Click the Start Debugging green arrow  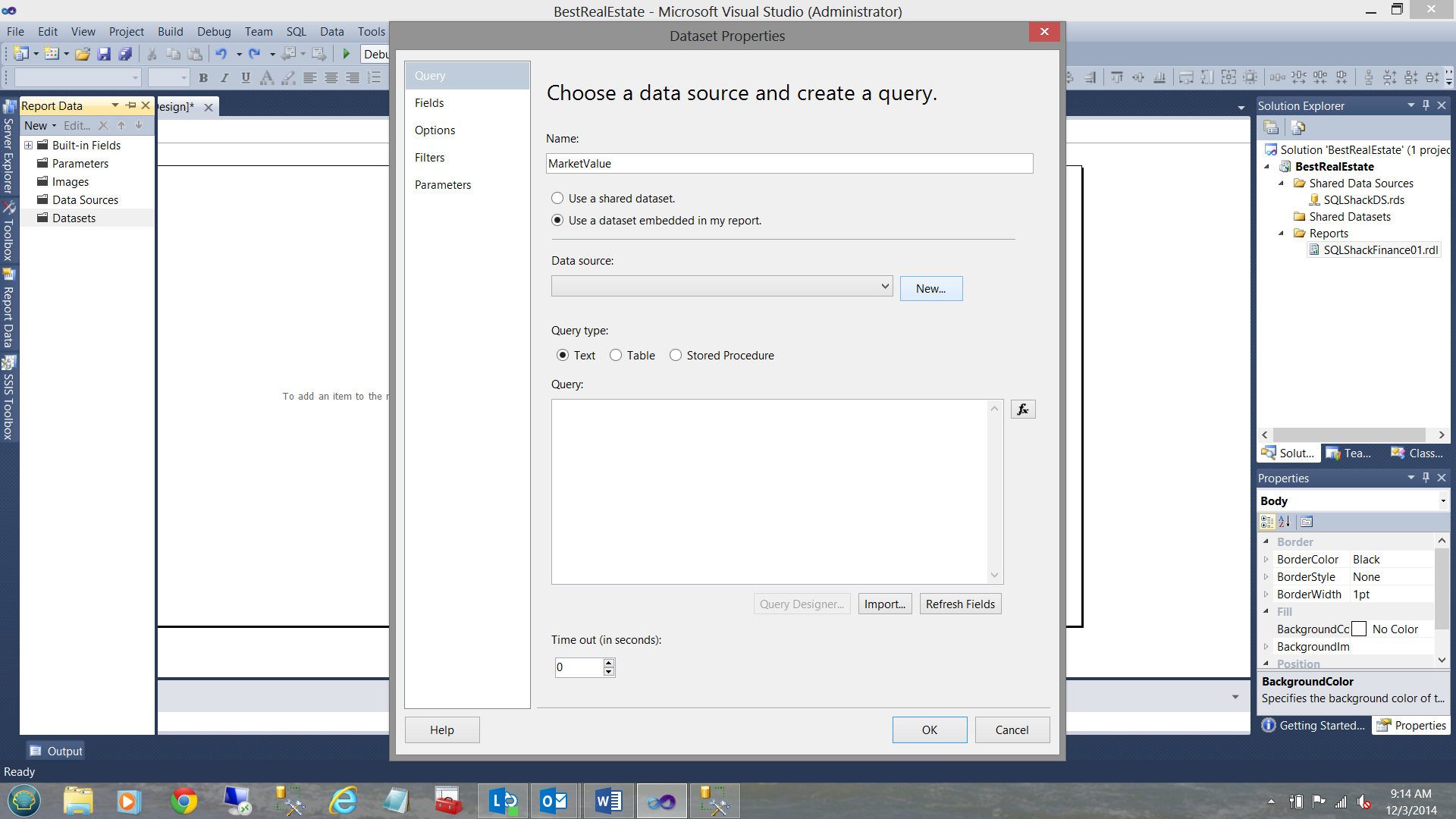tap(347, 54)
